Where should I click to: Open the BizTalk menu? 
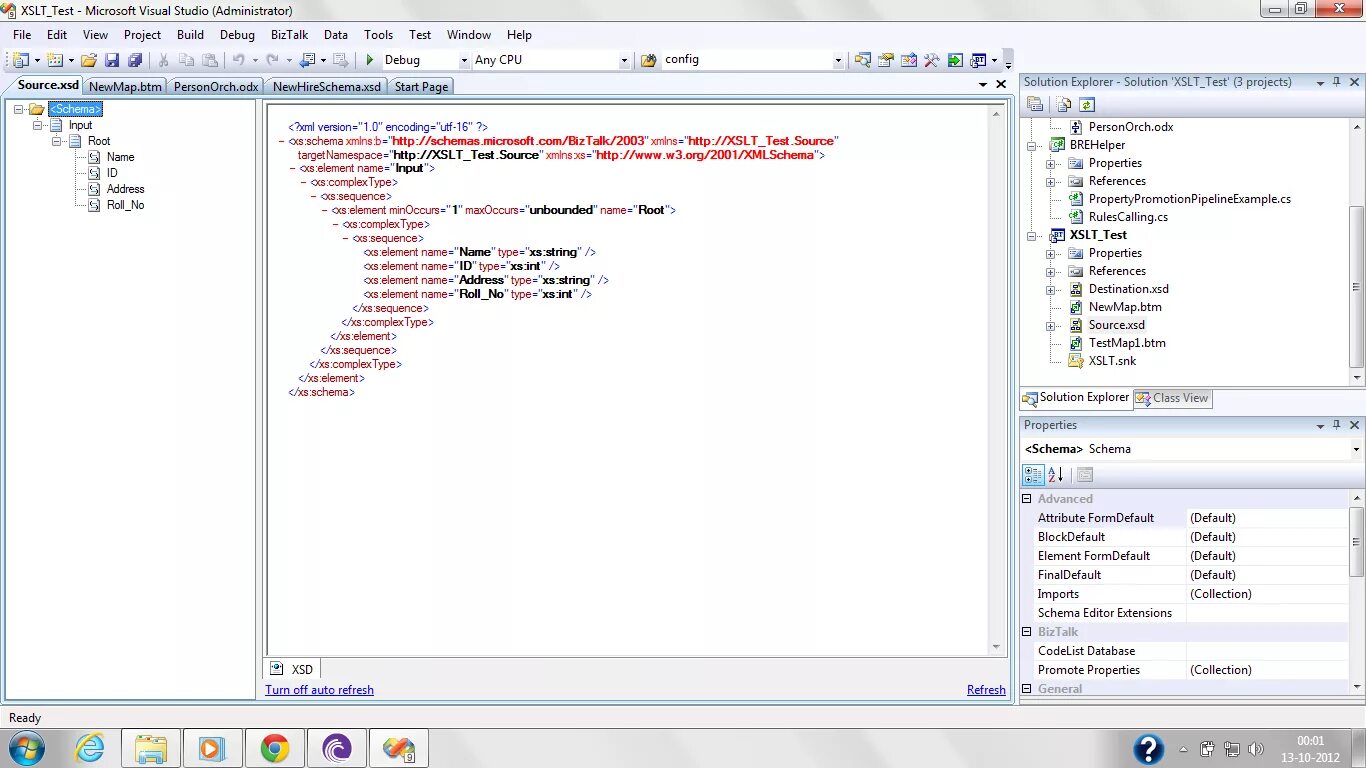pyautogui.click(x=289, y=34)
